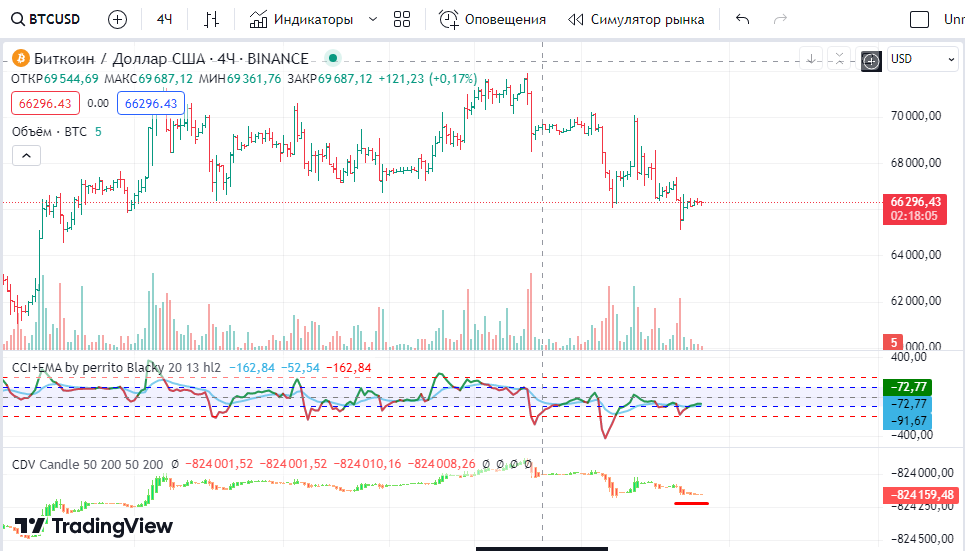965x551 pixels.
Task: Click the red -824 159,48 CDV value label
Action: pos(919,494)
